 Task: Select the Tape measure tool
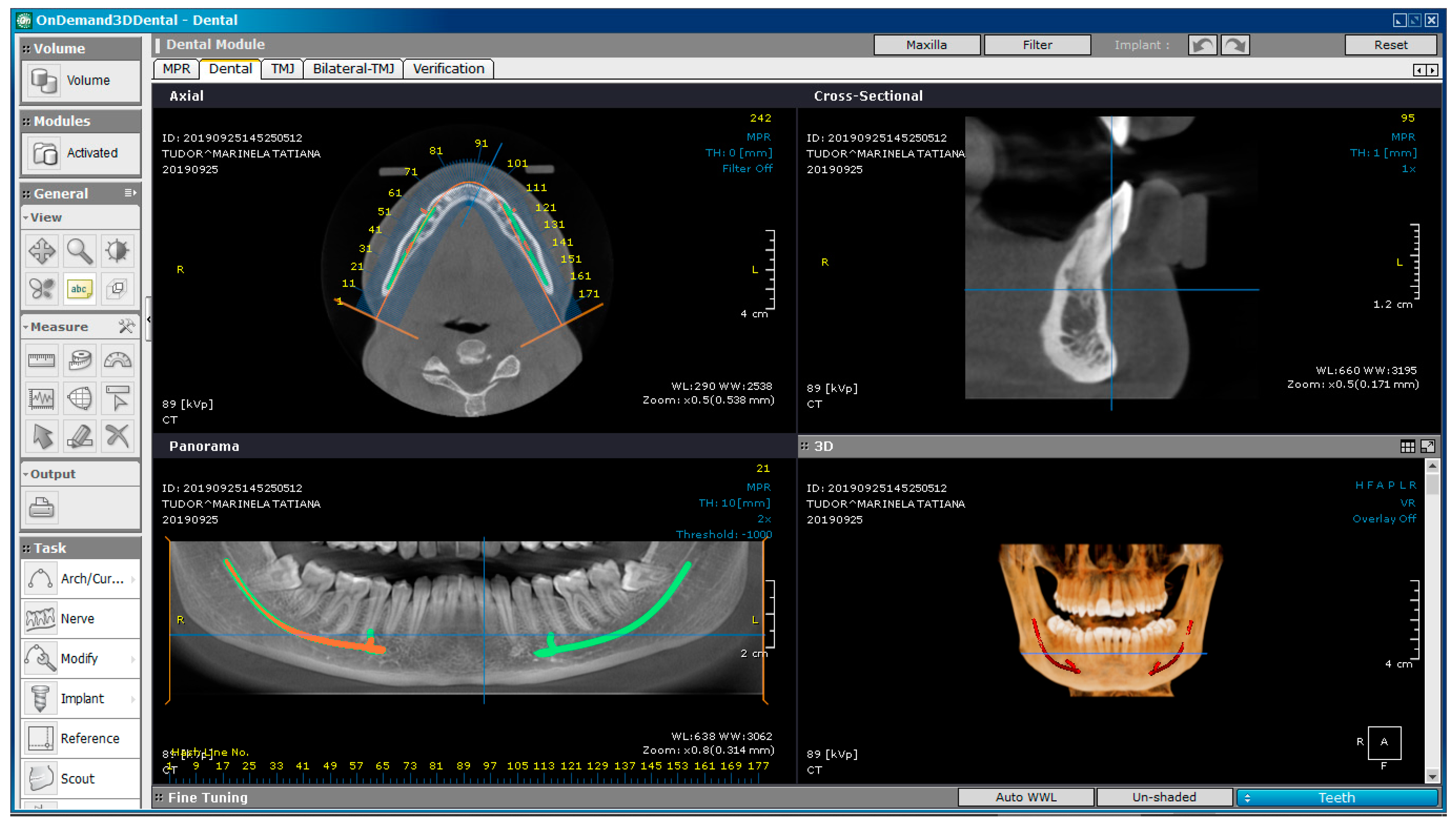(80, 360)
